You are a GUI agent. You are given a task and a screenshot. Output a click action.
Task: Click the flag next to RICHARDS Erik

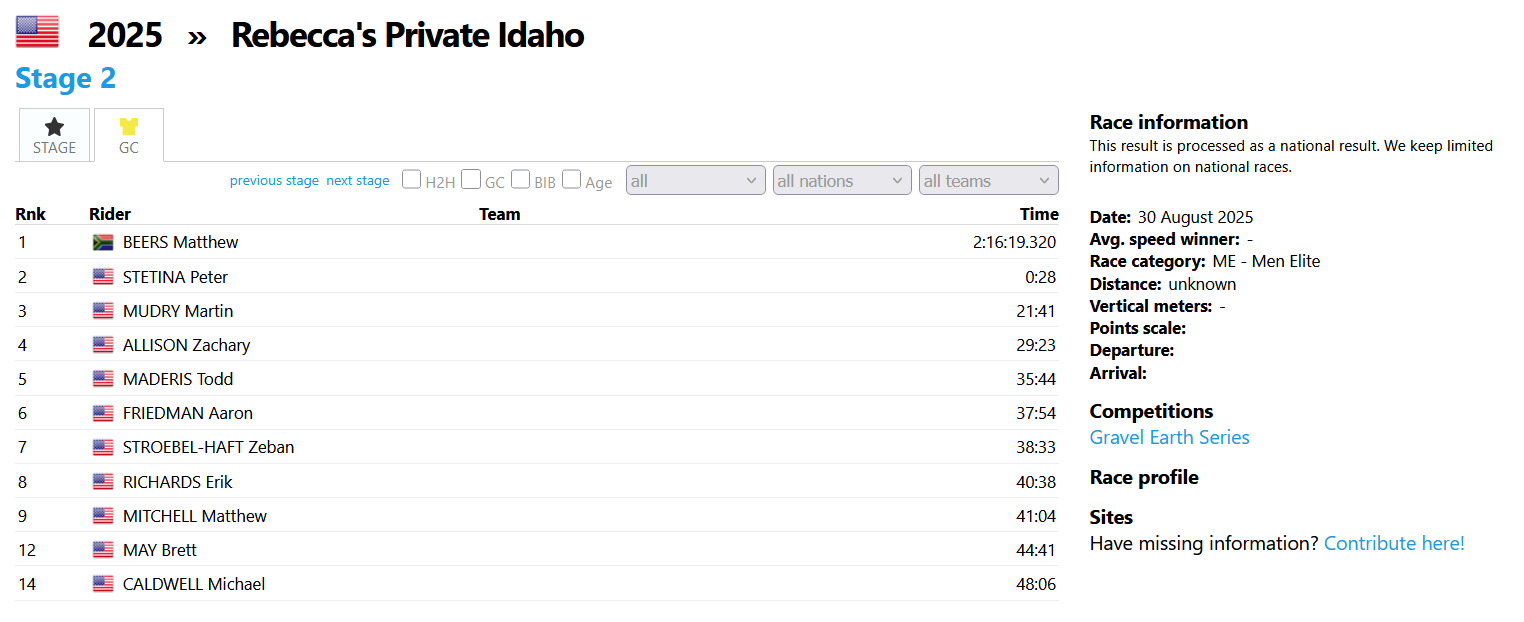pyautogui.click(x=103, y=482)
